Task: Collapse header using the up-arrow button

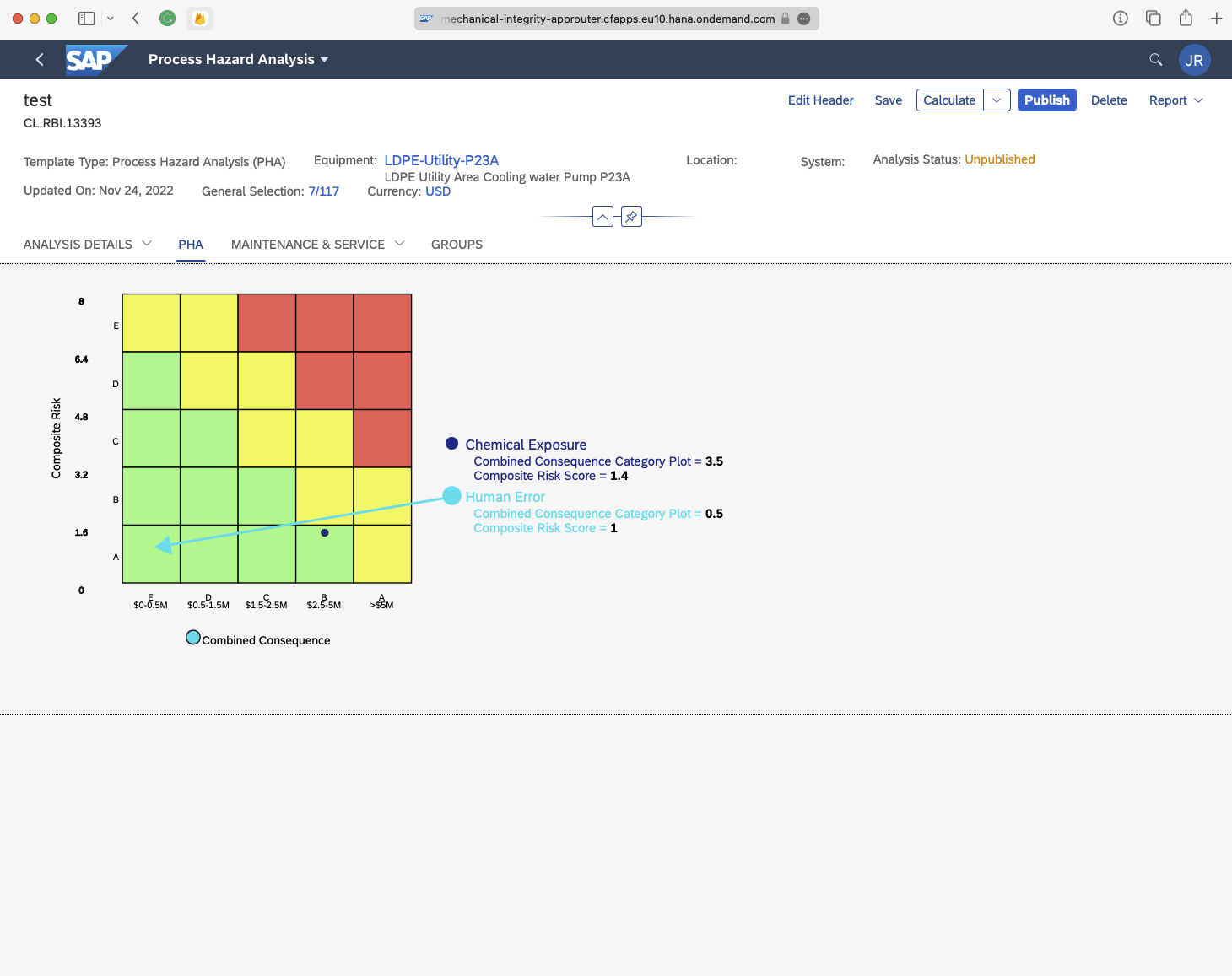Action: point(602,217)
